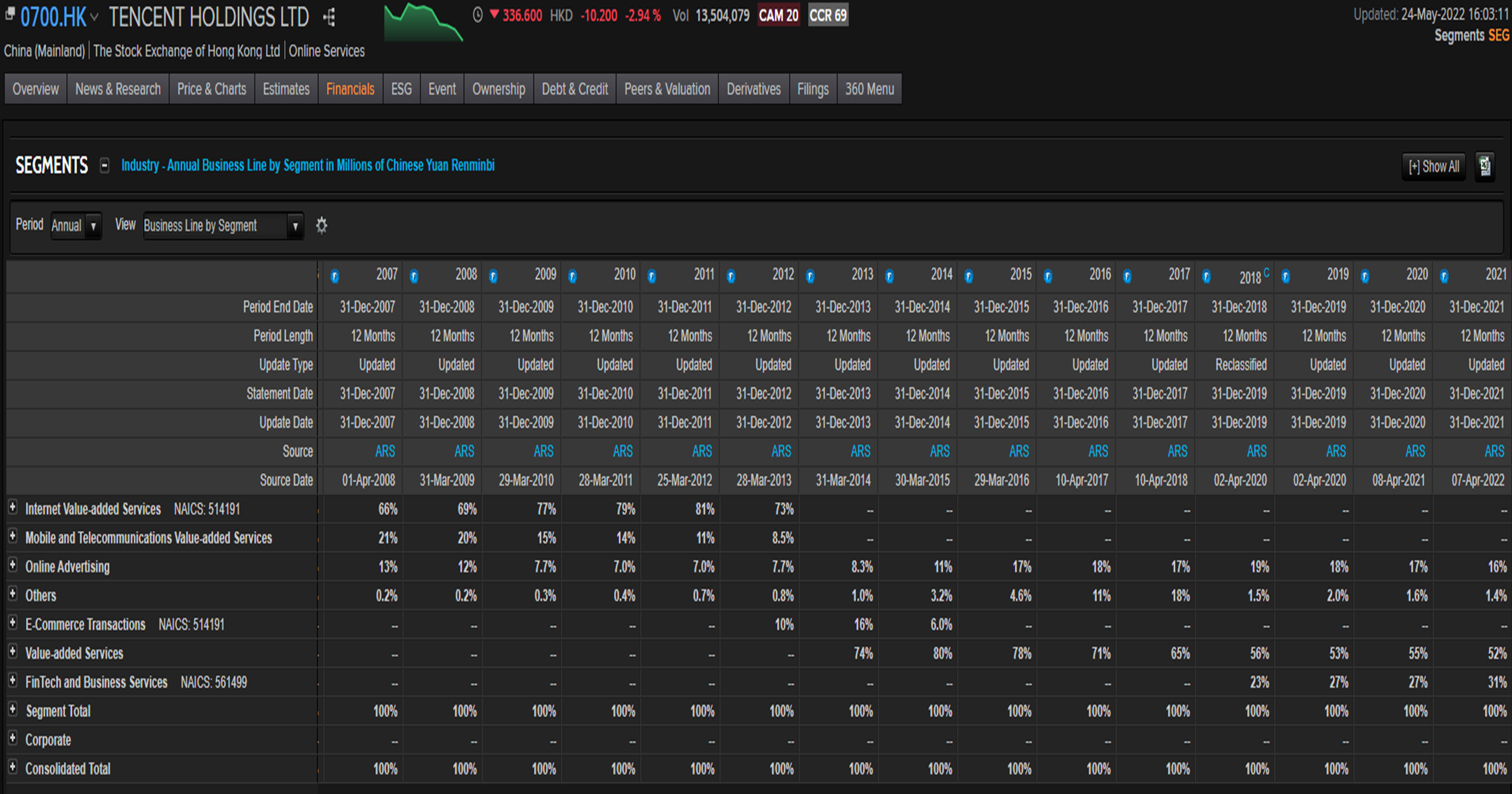Viewport: 1512px width, 794px height.
Task: Open ARS source link for 2013
Action: pos(860,451)
